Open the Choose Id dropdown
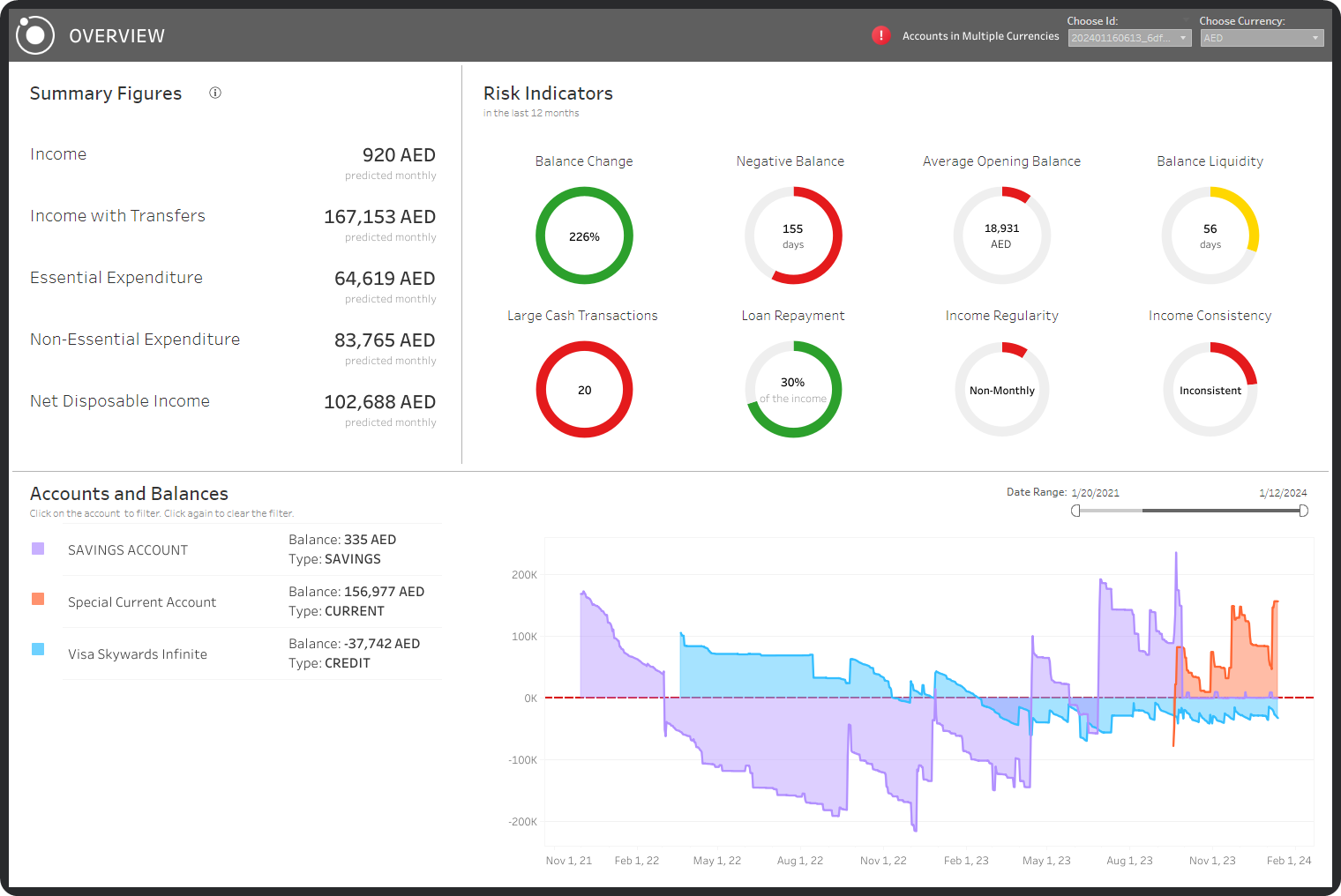 point(1129,37)
